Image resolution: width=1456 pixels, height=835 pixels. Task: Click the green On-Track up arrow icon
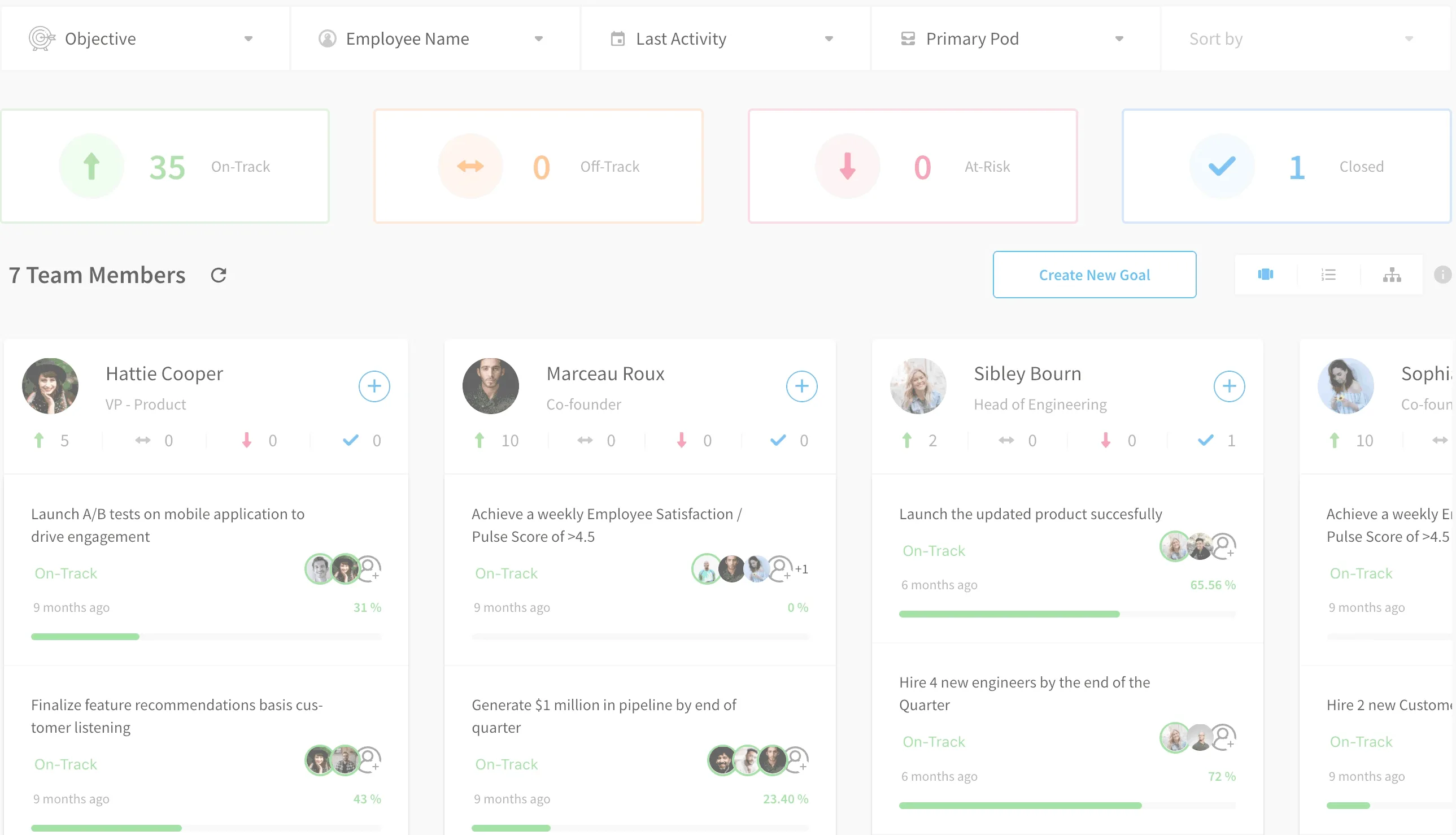tap(91, 166)
